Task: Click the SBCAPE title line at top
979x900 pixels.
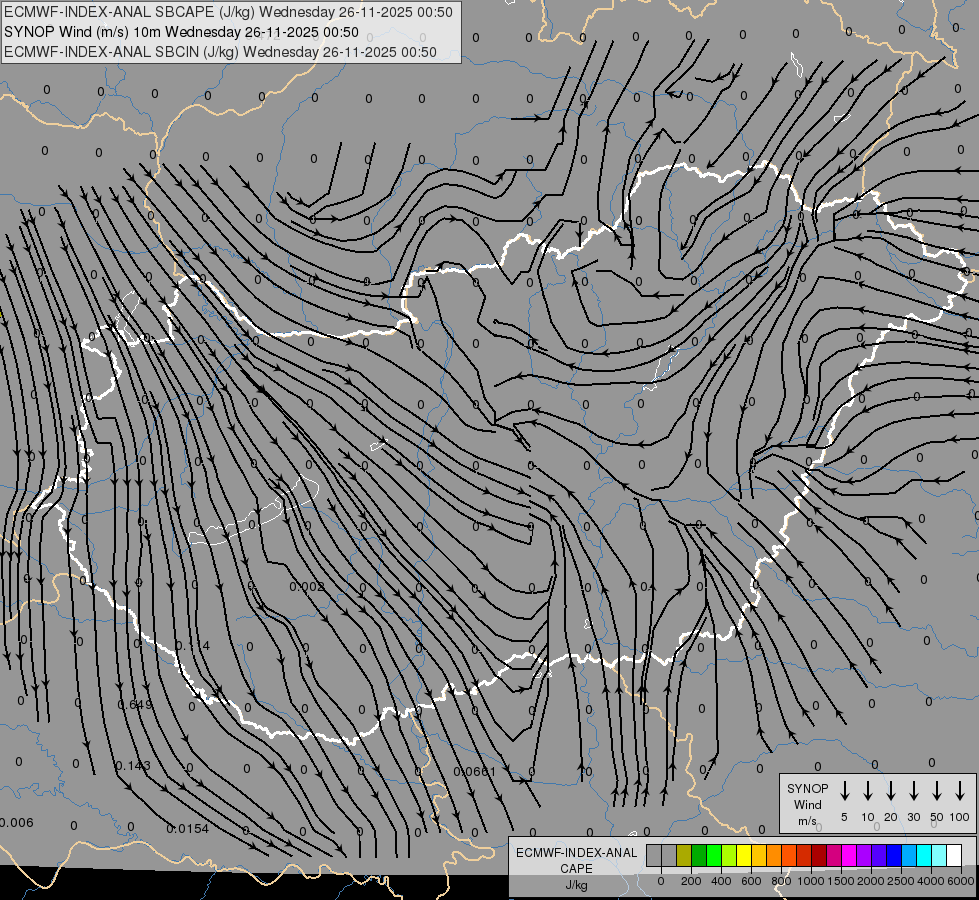Action: (x=228, y=12)
